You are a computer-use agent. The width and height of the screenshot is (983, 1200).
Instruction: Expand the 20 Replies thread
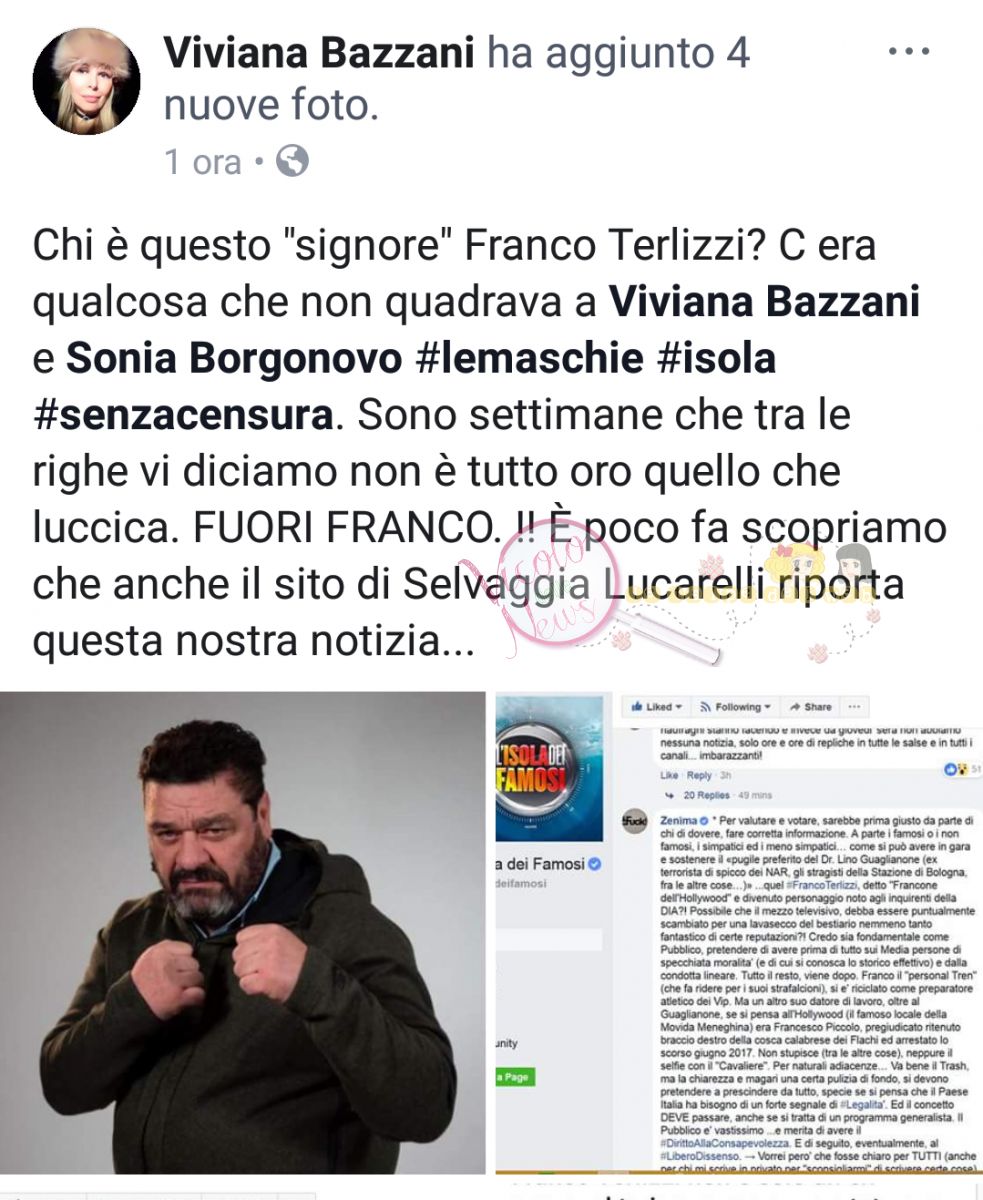click(706, 795)
